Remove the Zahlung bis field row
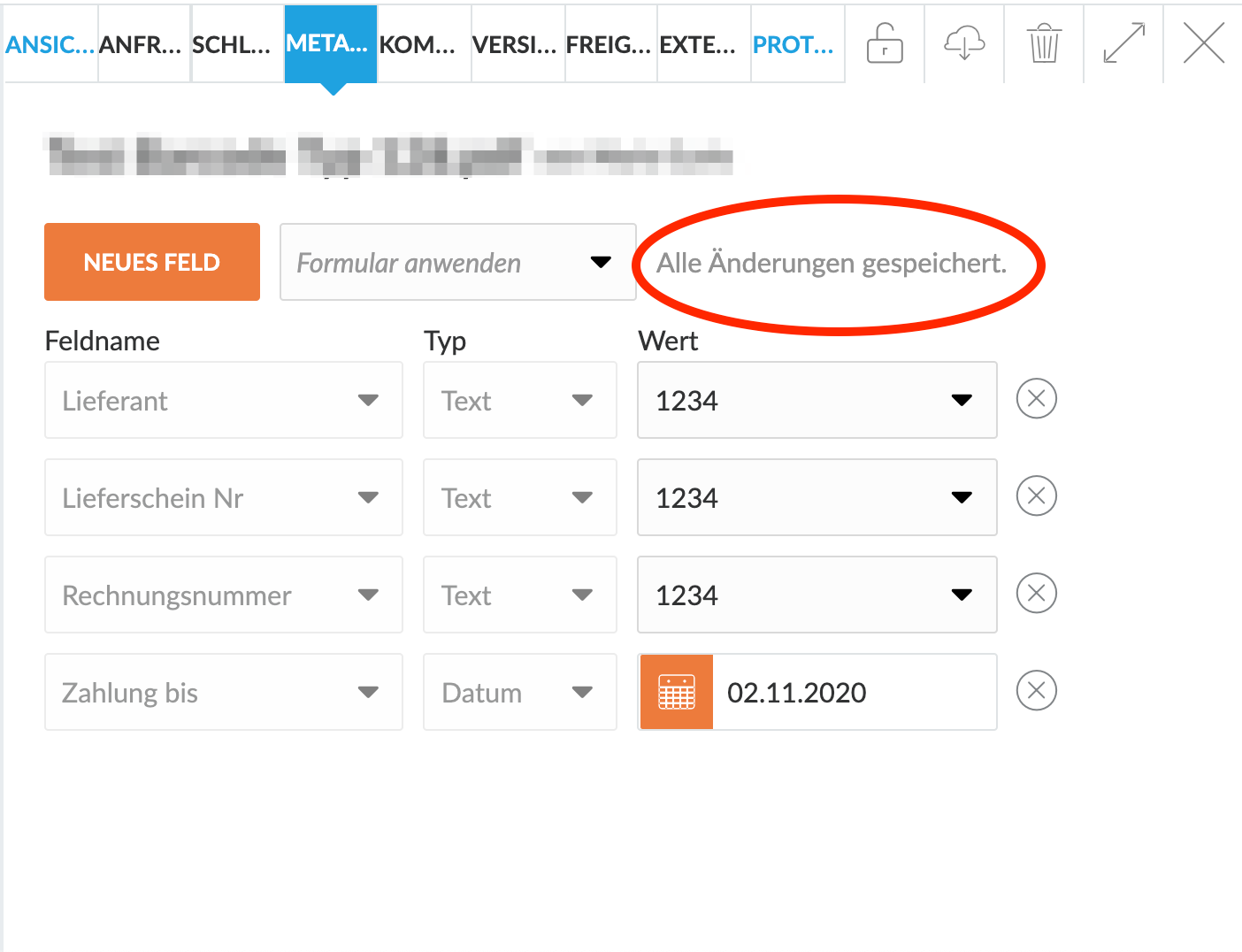 pos(1037,690)
